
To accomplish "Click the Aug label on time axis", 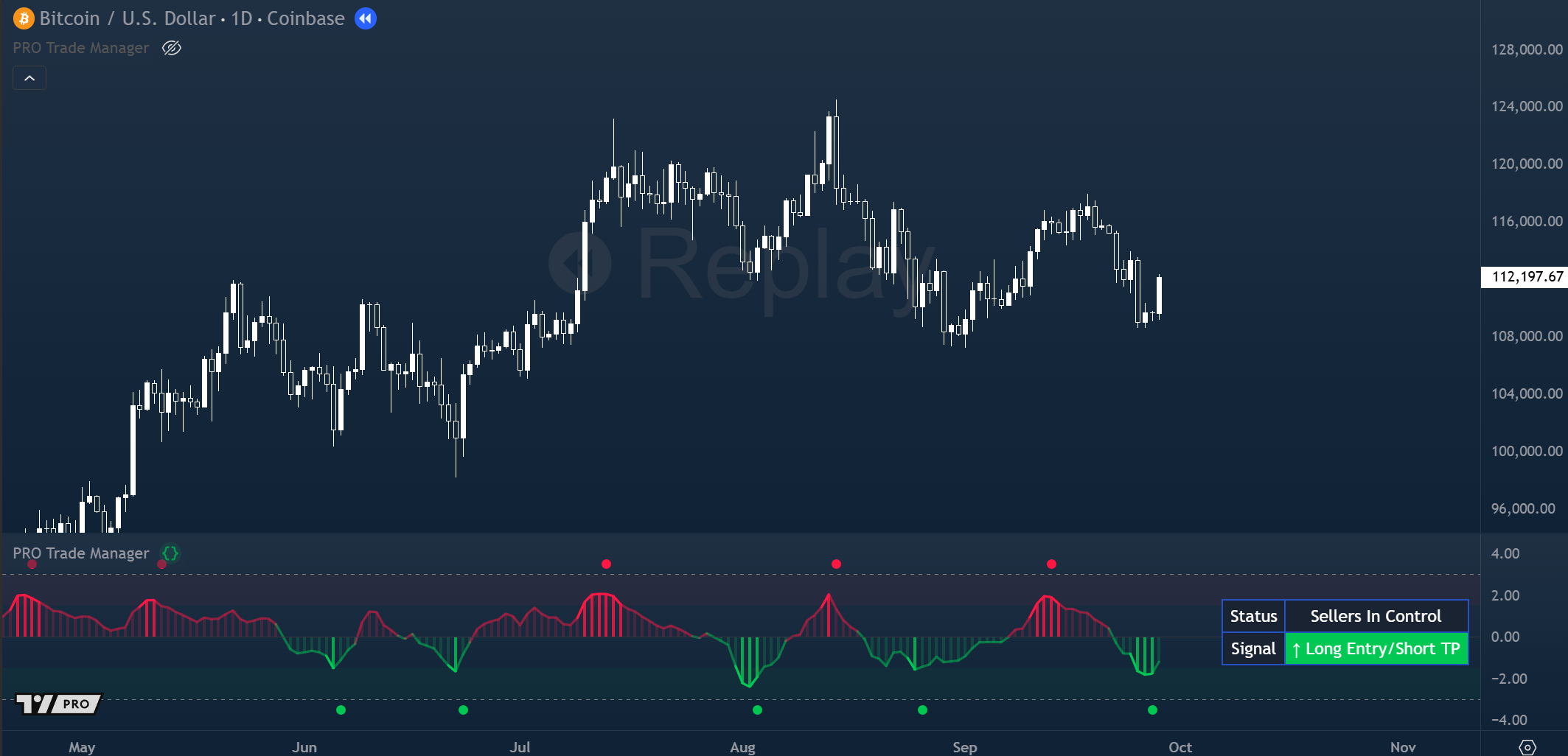I will [x=742, y=747].
